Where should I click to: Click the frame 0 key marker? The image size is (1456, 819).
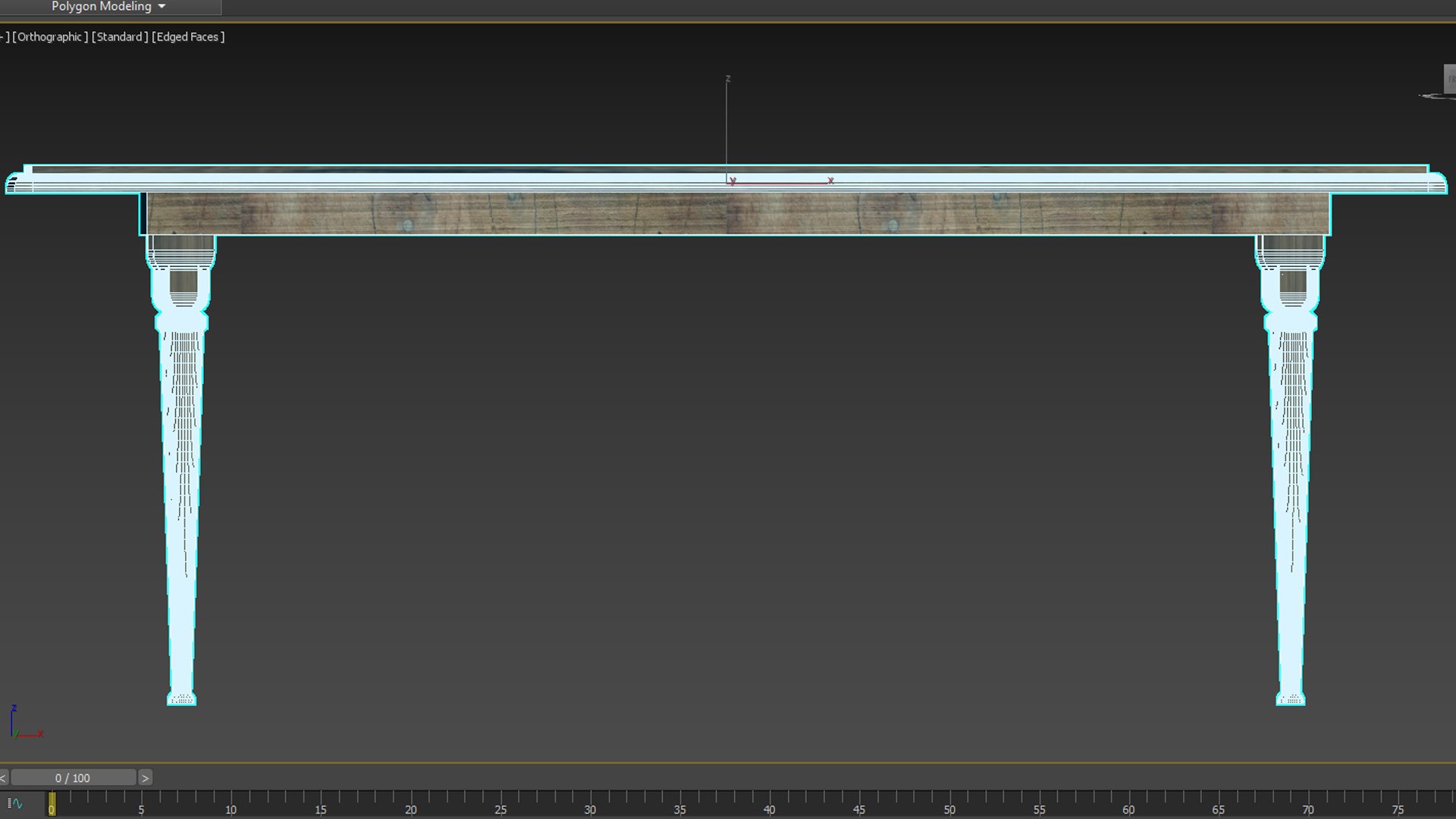pos(52,804)
